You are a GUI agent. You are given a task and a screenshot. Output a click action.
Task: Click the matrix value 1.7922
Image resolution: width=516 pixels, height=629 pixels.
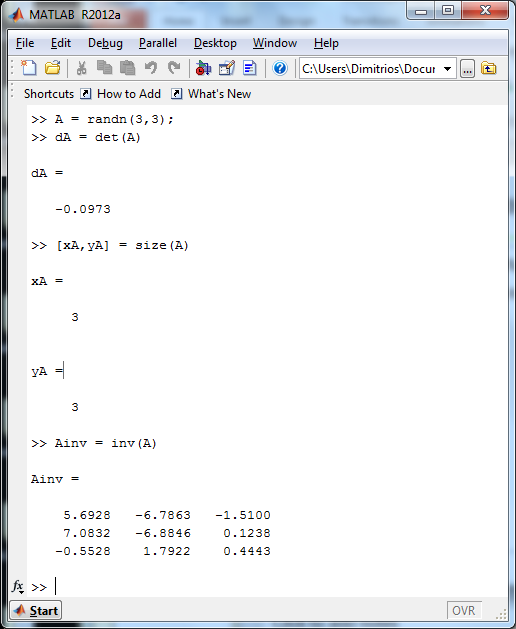[167, 551]
